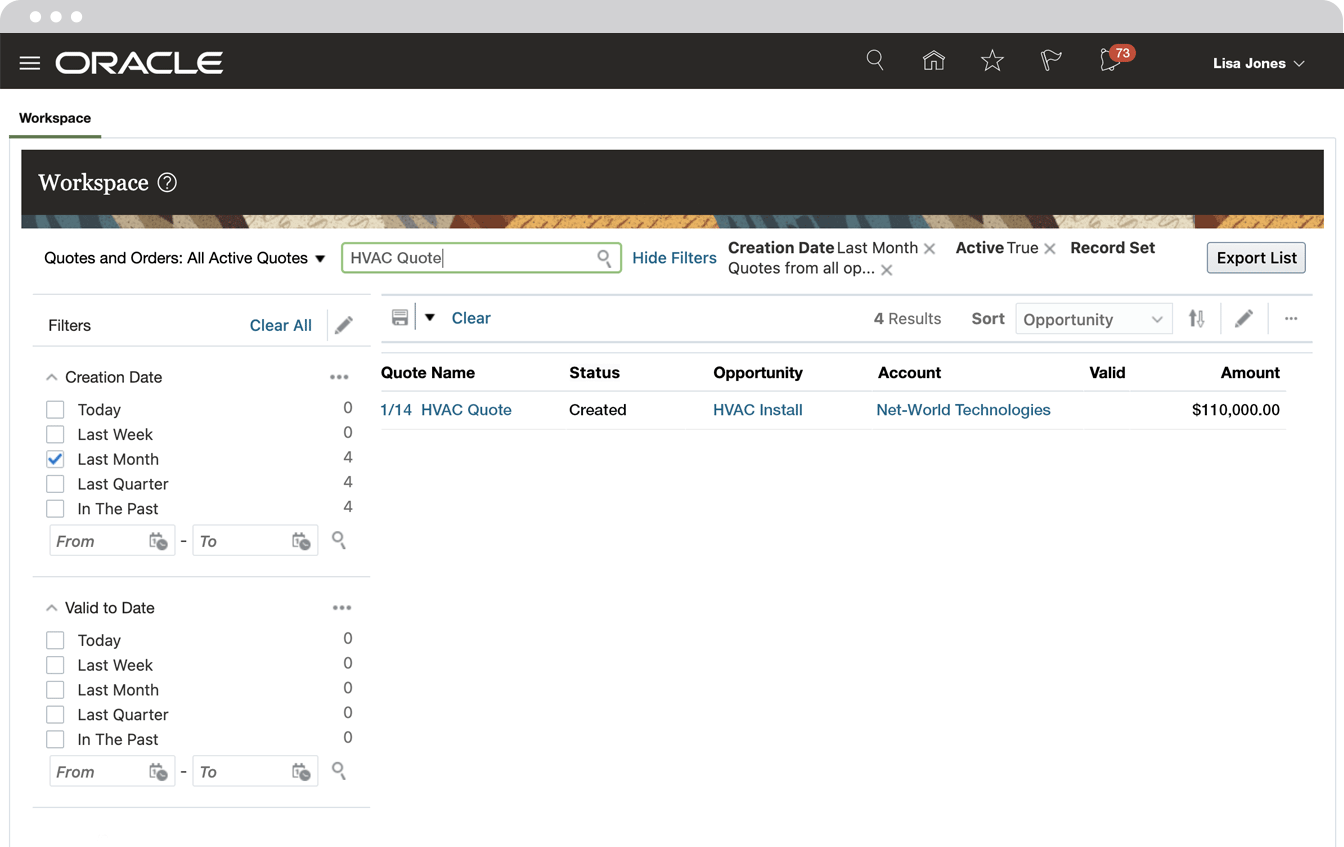Click the Export List button
This screenshot has height=847, width=1344.
click(x=1256, y=258)
